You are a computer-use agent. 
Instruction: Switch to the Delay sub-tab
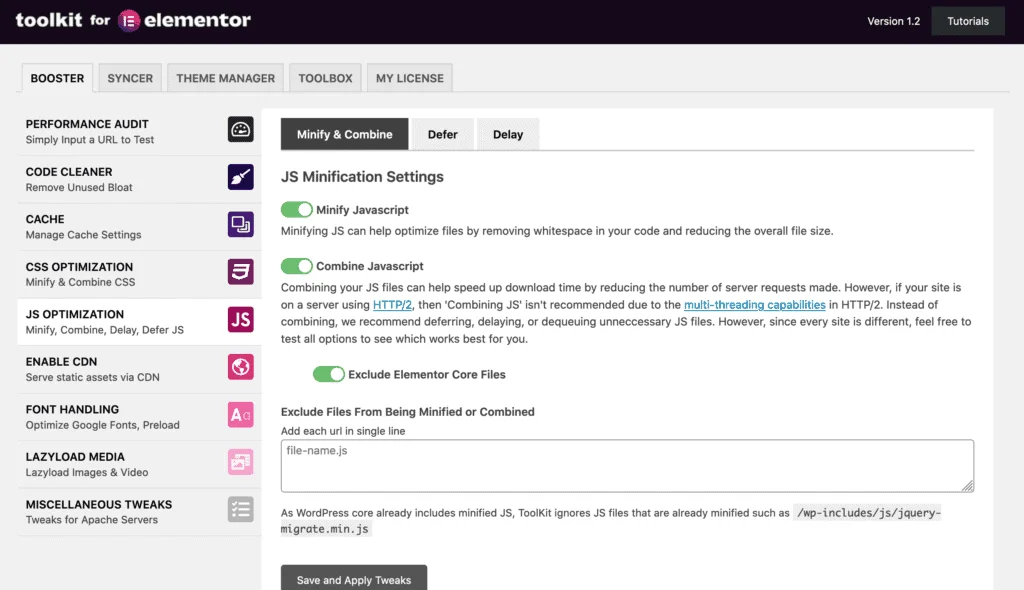(x=508, y=133)
